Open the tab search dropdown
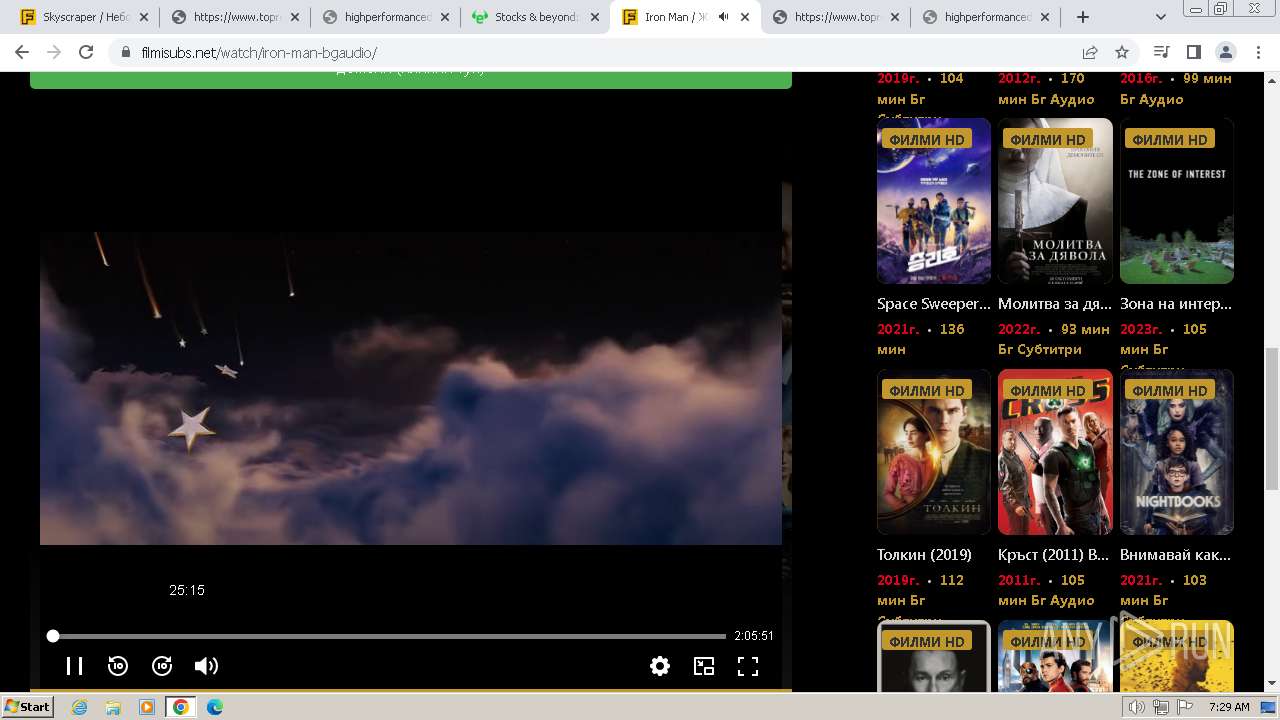Viewport: 1280px width, 720px height. click(x=1161, y=17)
